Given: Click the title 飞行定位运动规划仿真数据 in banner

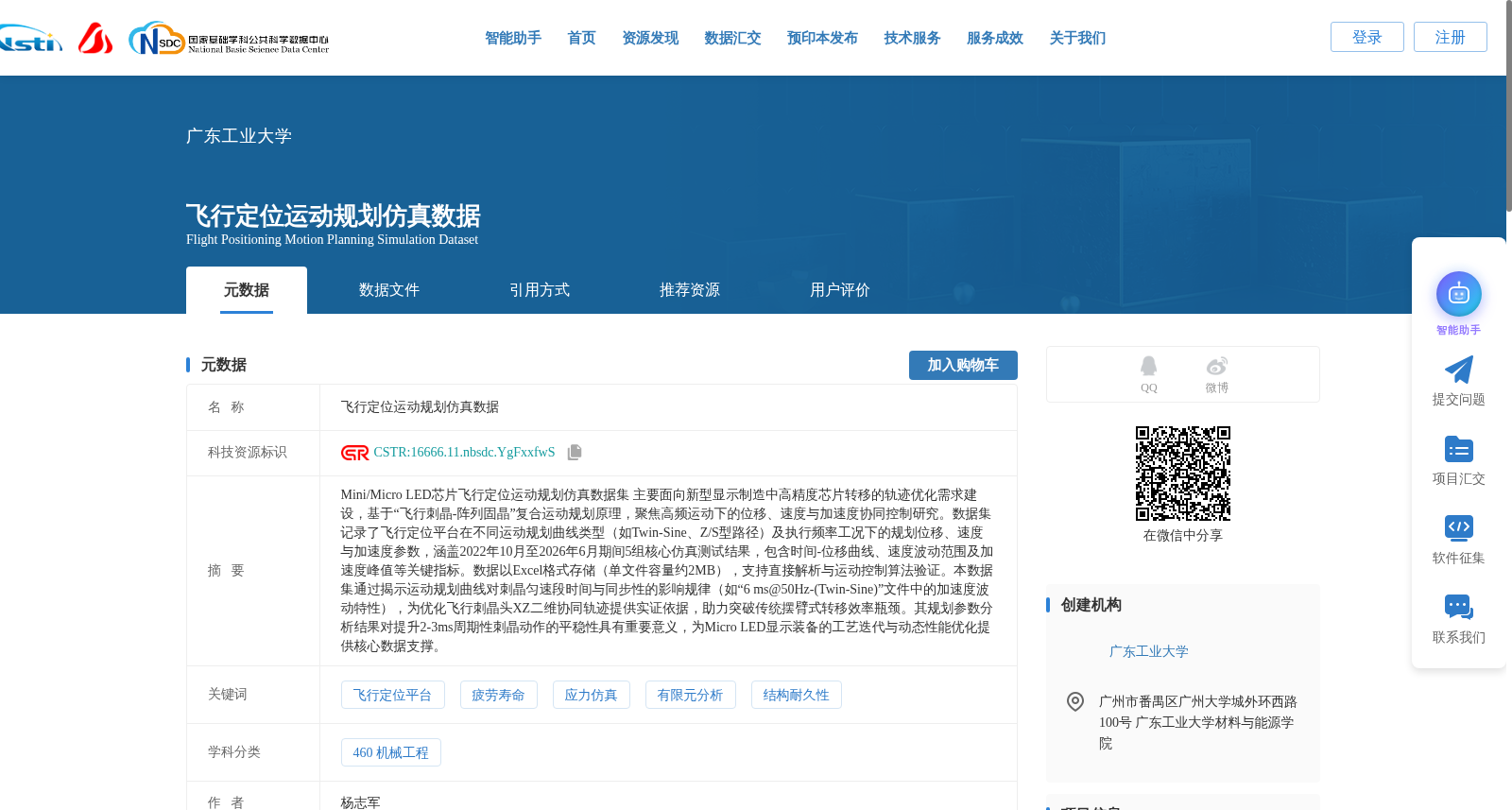Looking at the screenshot, I should click(333, 215).
